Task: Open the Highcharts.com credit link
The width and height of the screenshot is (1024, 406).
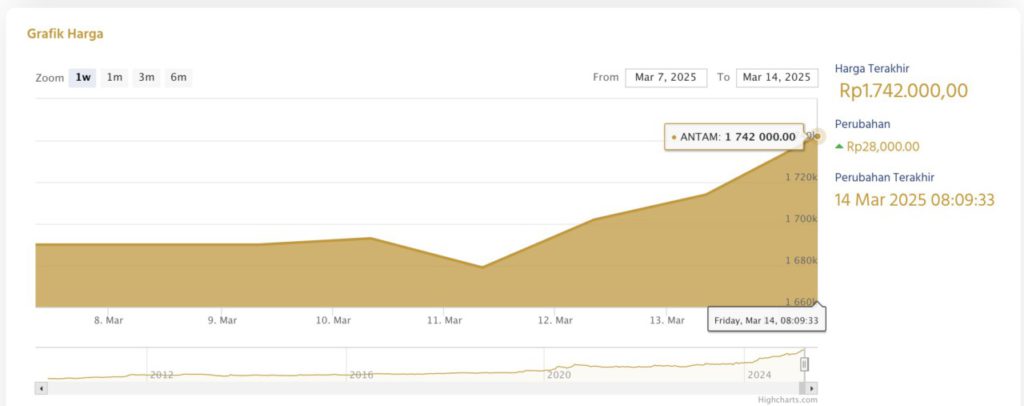Action: pos(787,400)
